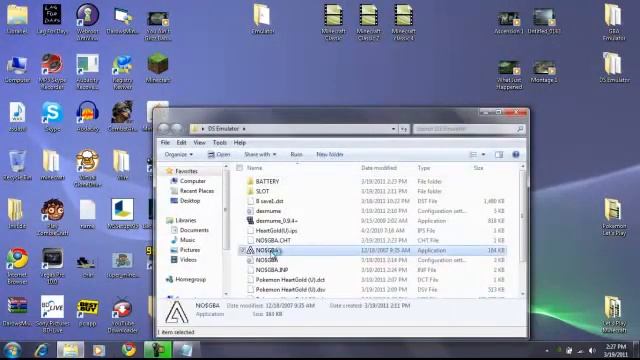Sort files by Date modified column
The image size is (640, 360).
tap(379, 168)
